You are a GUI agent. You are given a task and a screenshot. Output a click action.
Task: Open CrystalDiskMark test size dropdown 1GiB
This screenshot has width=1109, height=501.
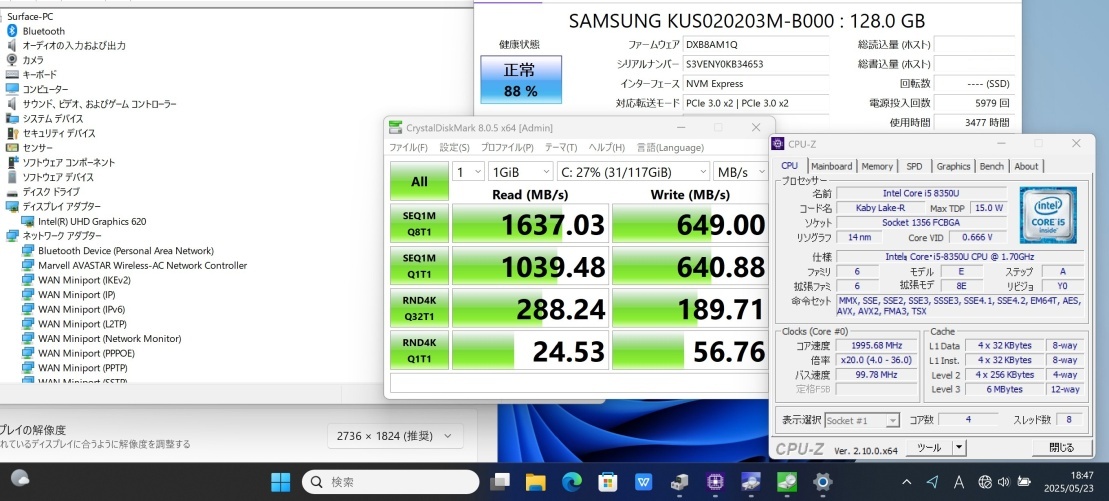[521, 171]
